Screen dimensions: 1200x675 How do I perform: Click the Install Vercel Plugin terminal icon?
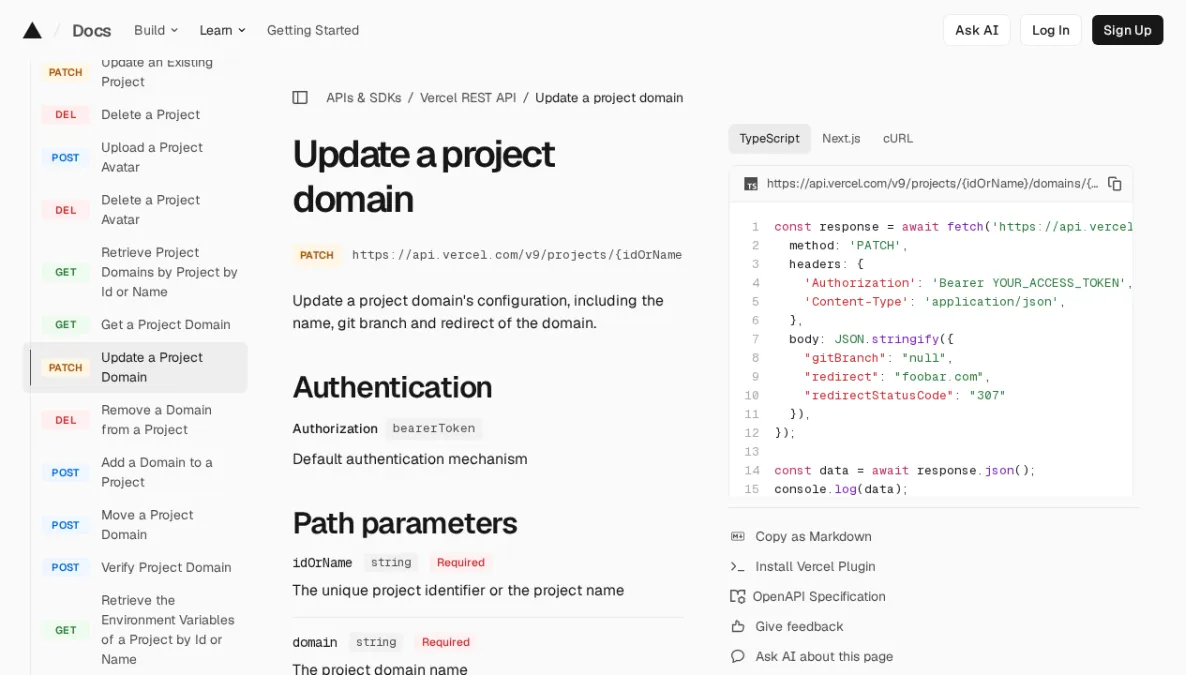[x=738, y=567]
